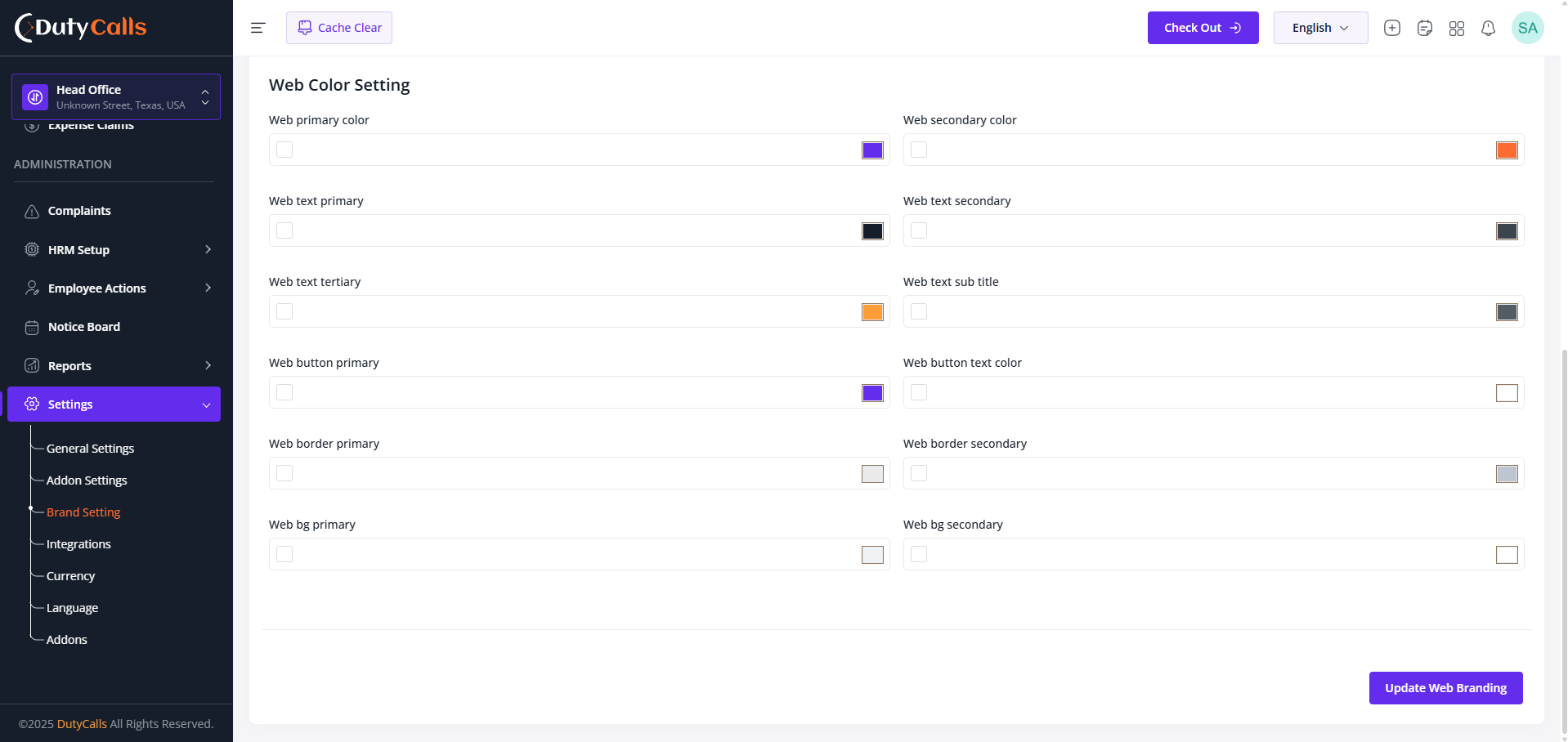
Task: Click the Web bg primary input field
Action: click(579, 554)
